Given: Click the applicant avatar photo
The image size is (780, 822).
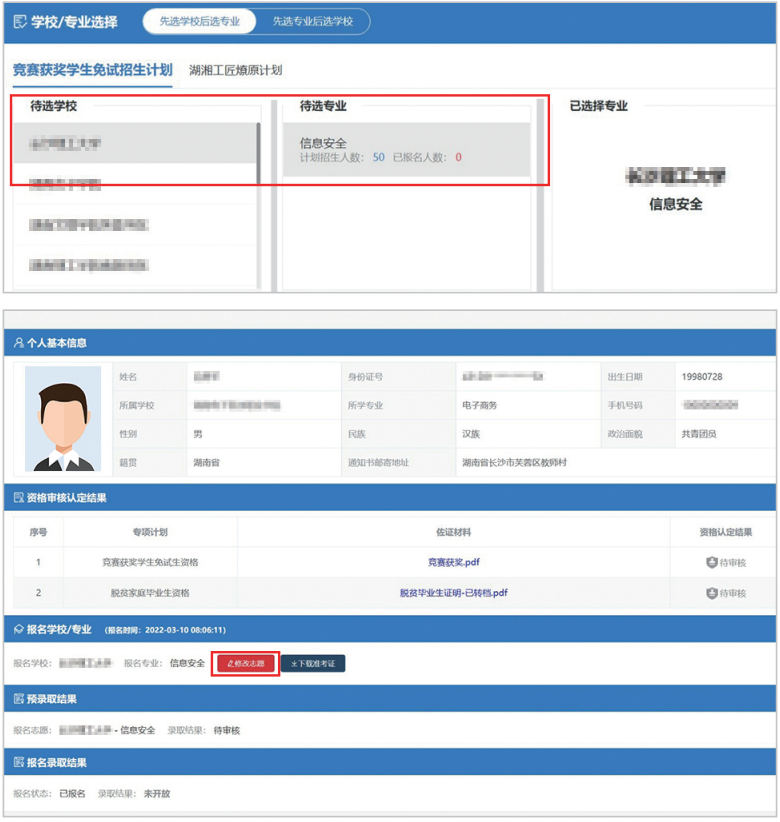Looking at the screenshot, I should 63,419.
